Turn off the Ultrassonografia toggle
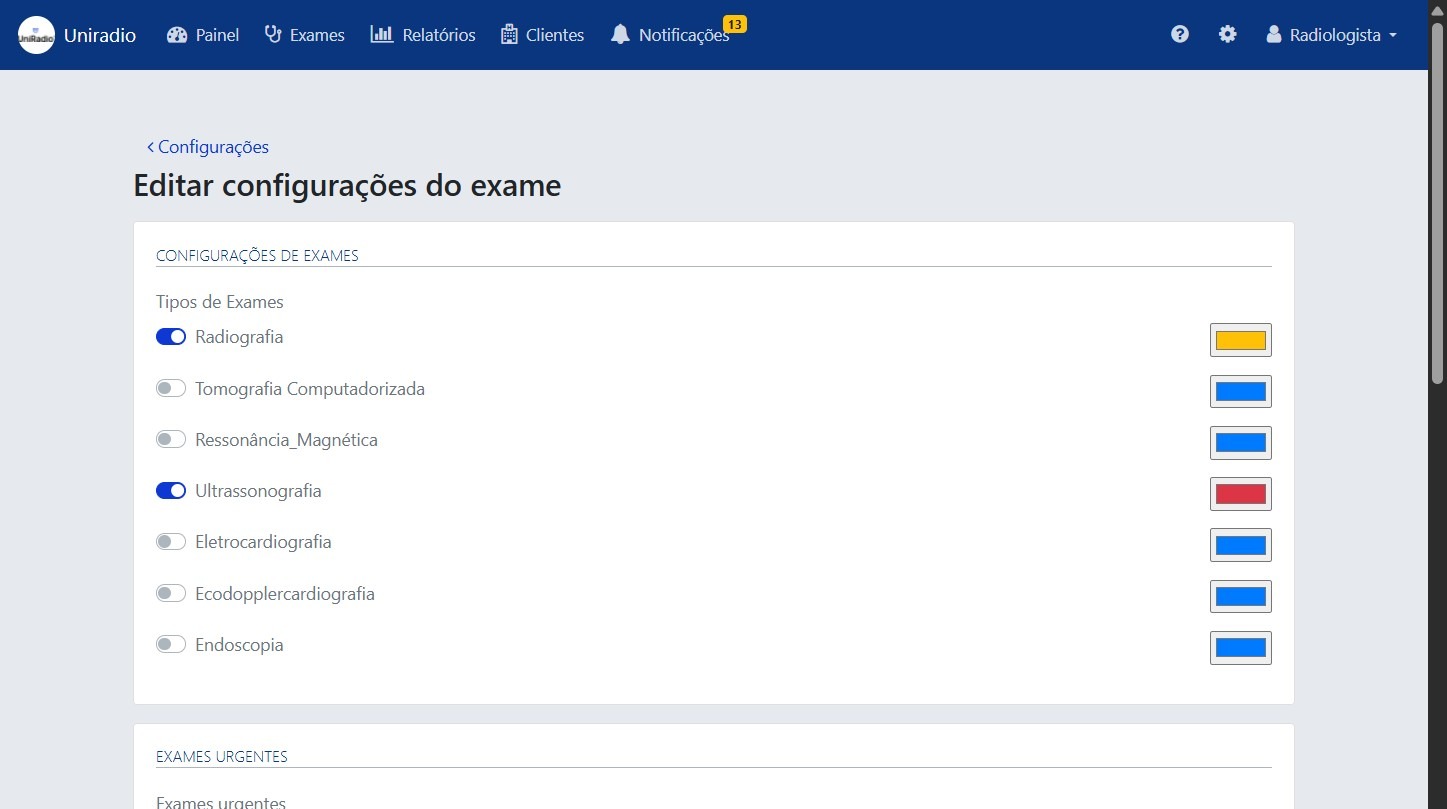Viewport: 1447px width, 809px height. 170,490
